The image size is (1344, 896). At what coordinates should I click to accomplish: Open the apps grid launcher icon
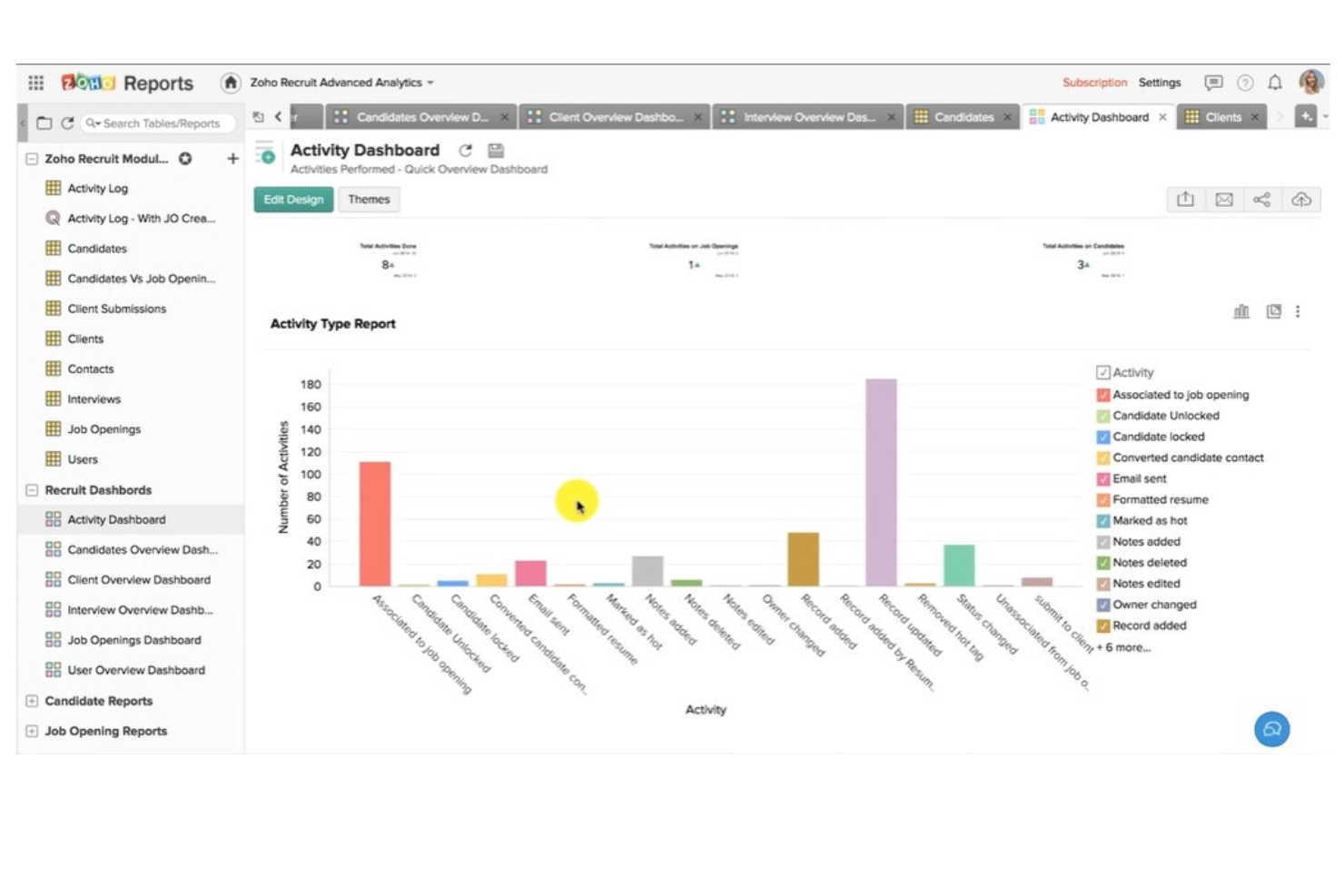point(36,83)
